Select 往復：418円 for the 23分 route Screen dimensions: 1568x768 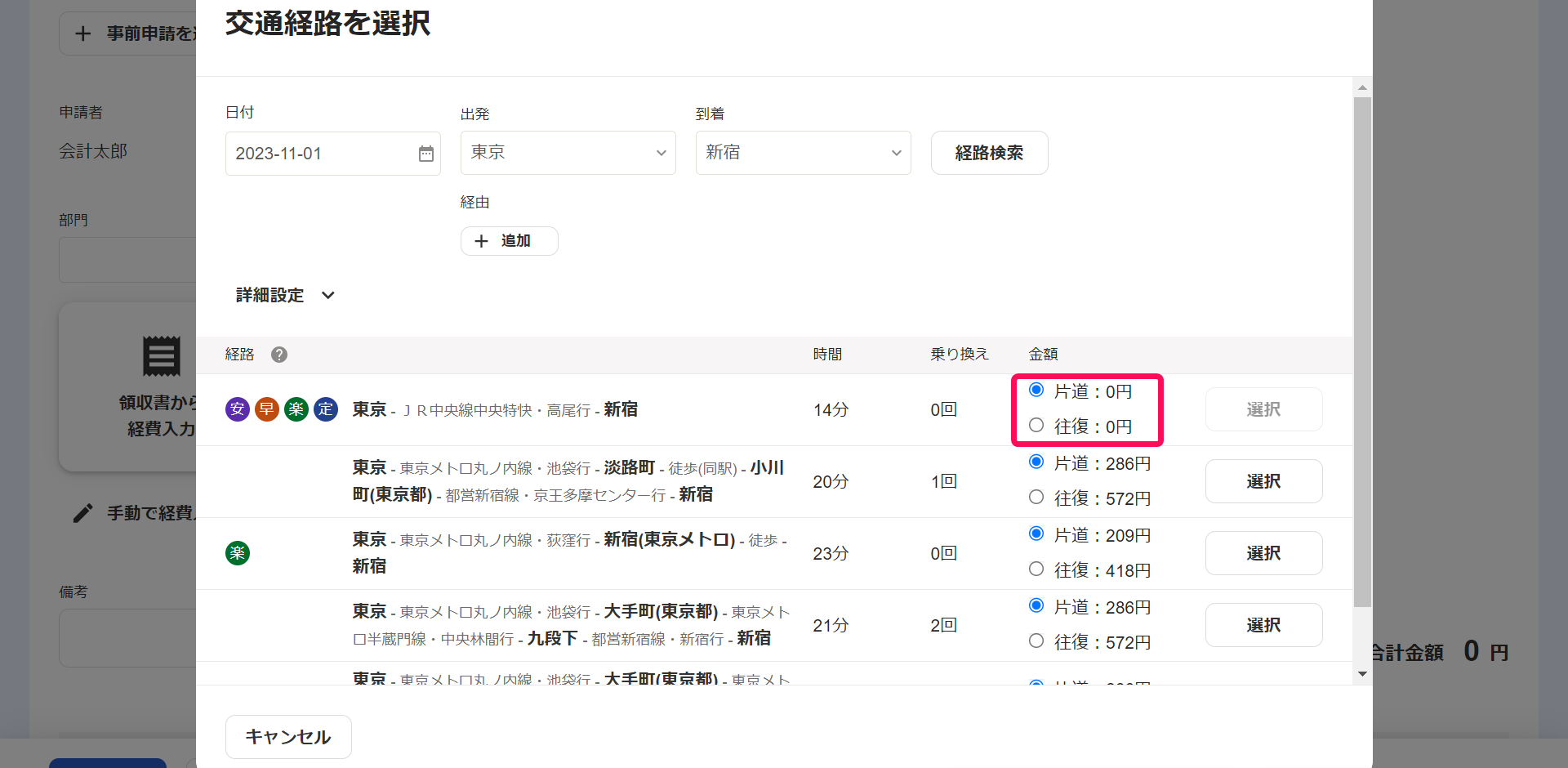(1036, 569)
